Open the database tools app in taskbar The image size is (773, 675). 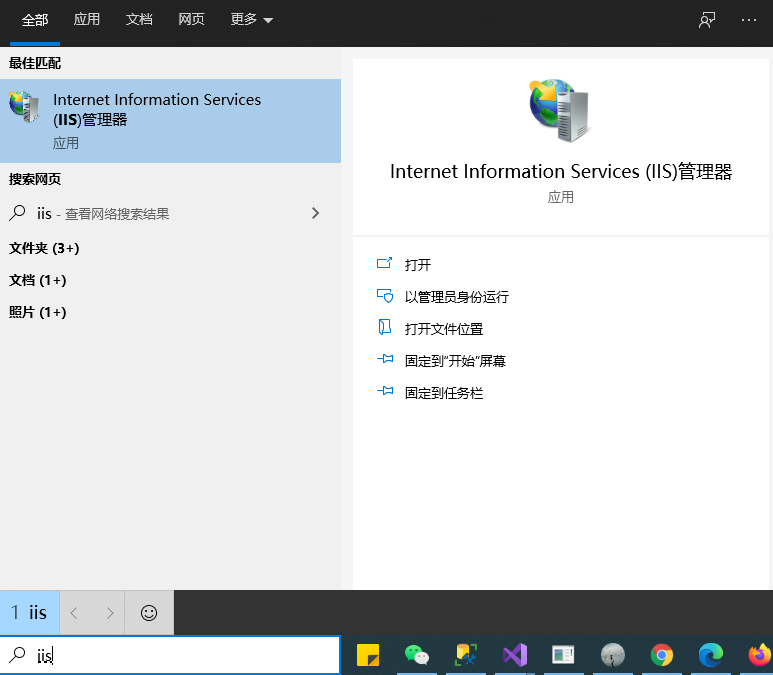coord(466,655)
